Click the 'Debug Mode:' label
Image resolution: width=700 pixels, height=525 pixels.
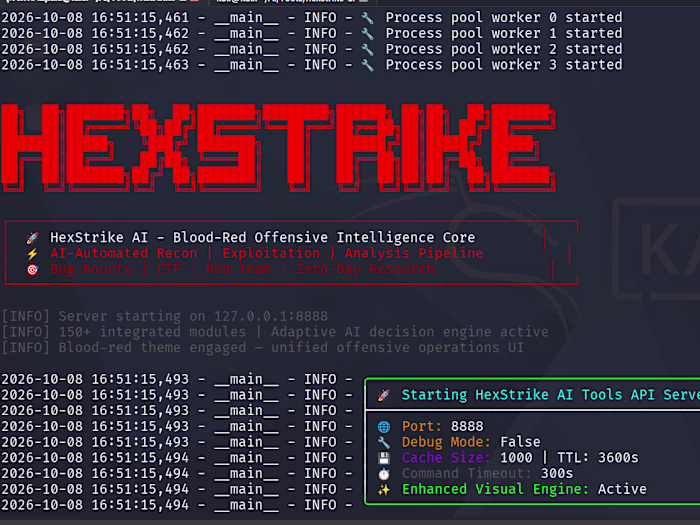pyautogui.click(x=446, y=442)
